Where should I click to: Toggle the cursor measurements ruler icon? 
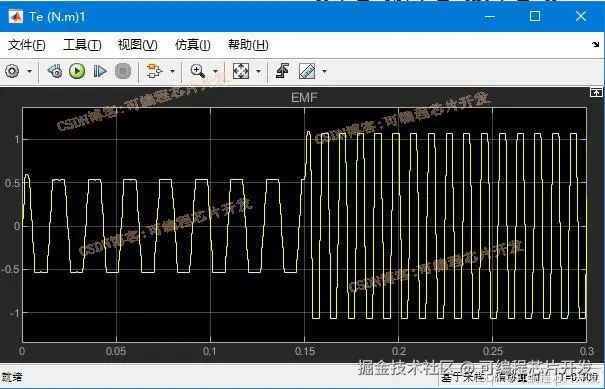pos(307,71)
